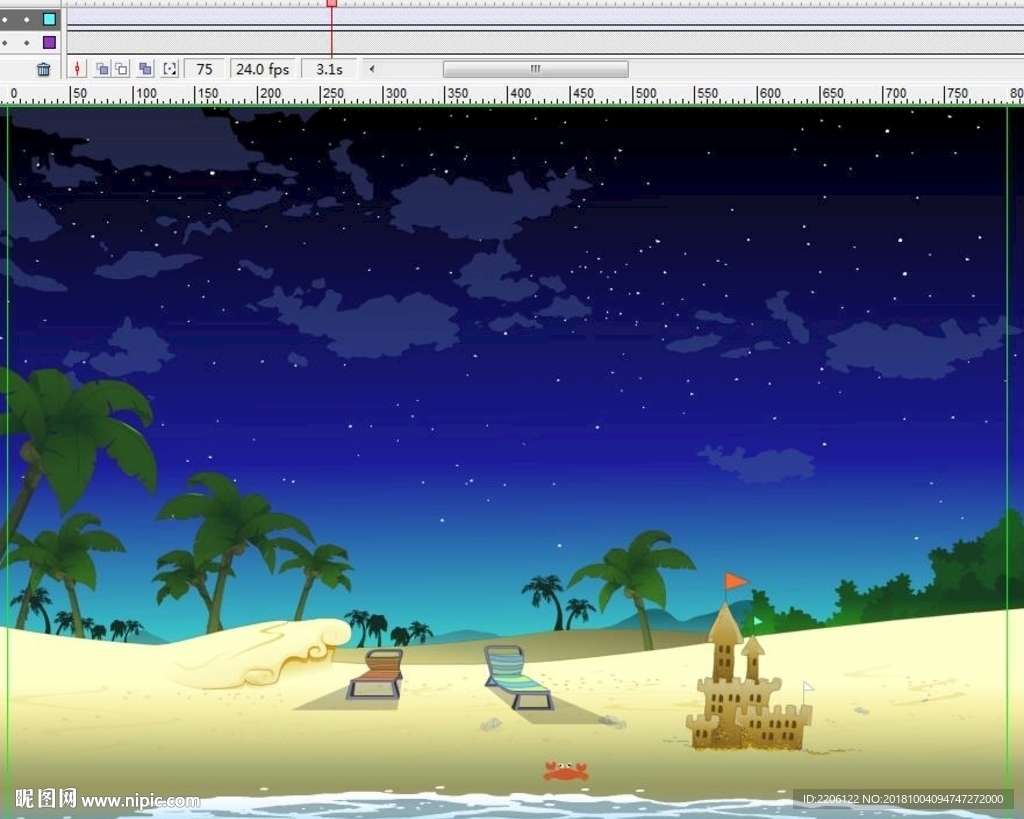
Task: Click the red playhead marker on the timeline
Action: click(332, 3)
